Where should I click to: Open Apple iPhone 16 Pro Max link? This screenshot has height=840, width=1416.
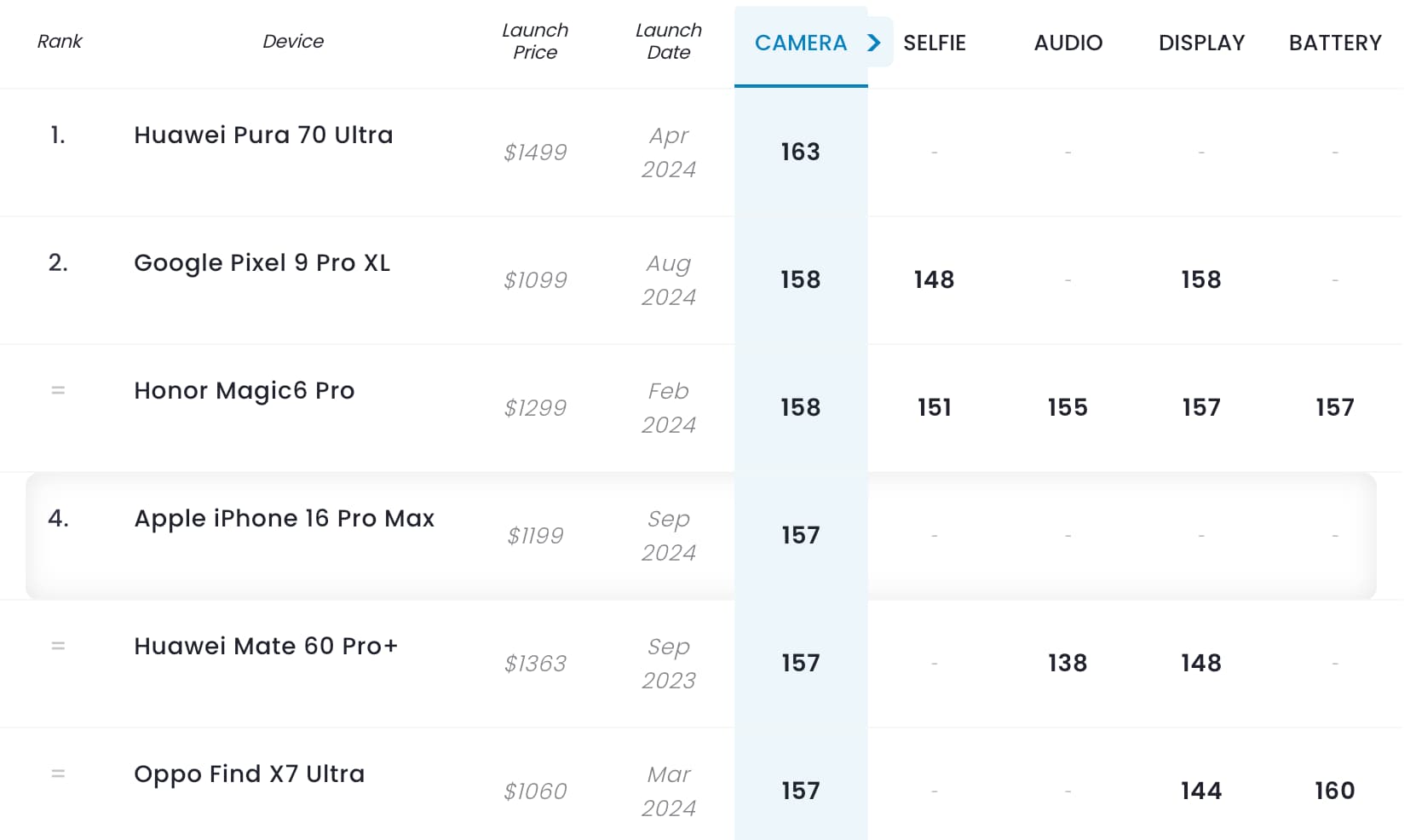(285, 518)
